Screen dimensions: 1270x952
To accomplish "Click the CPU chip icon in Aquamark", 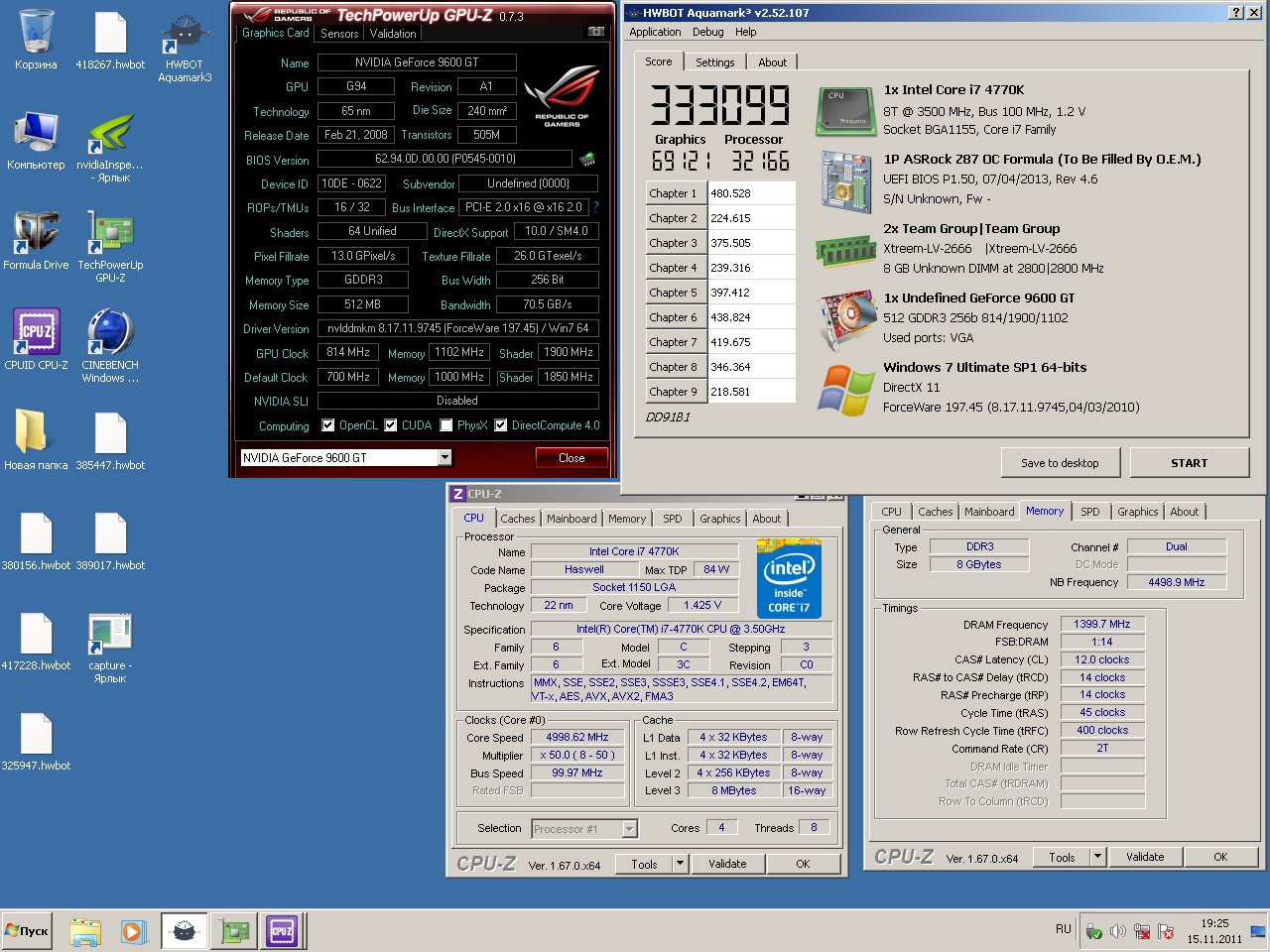I will click(x=845, y=112).
